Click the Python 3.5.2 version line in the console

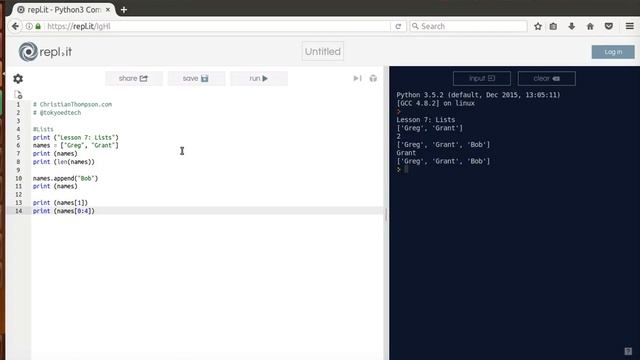(478, 95)
